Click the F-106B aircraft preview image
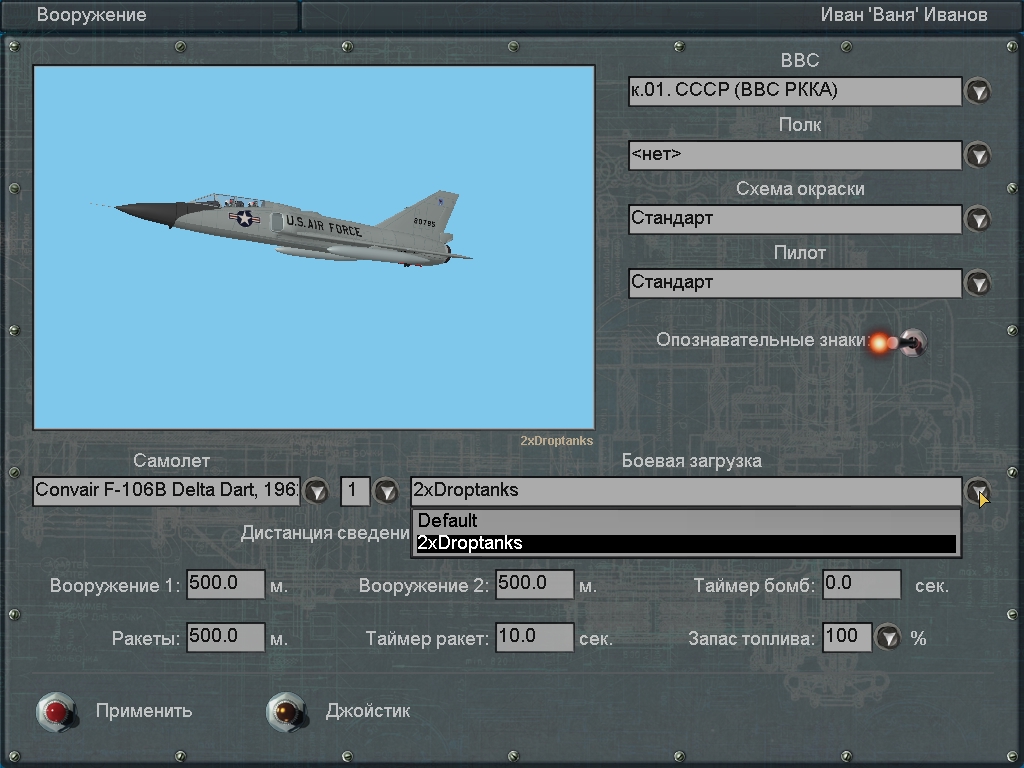1024x768 pixels. coord(314,248)
